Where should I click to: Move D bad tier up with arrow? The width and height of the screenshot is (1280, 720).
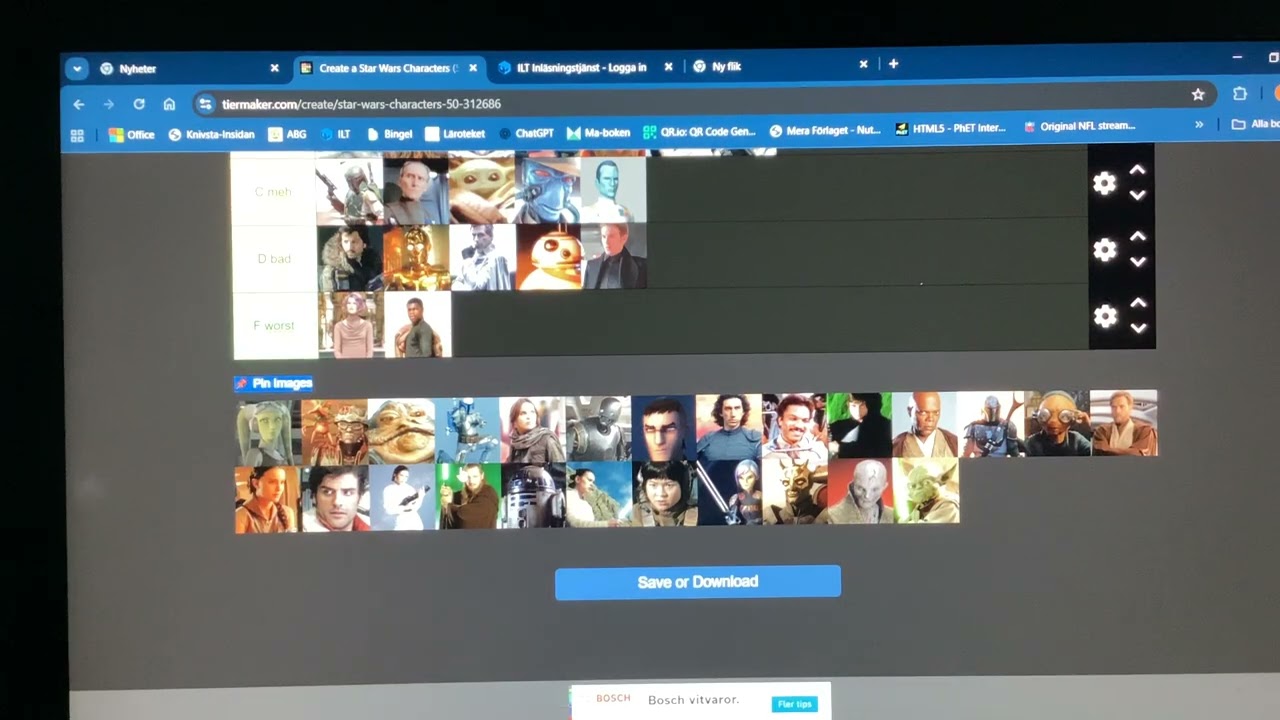tap(1137, 237)
